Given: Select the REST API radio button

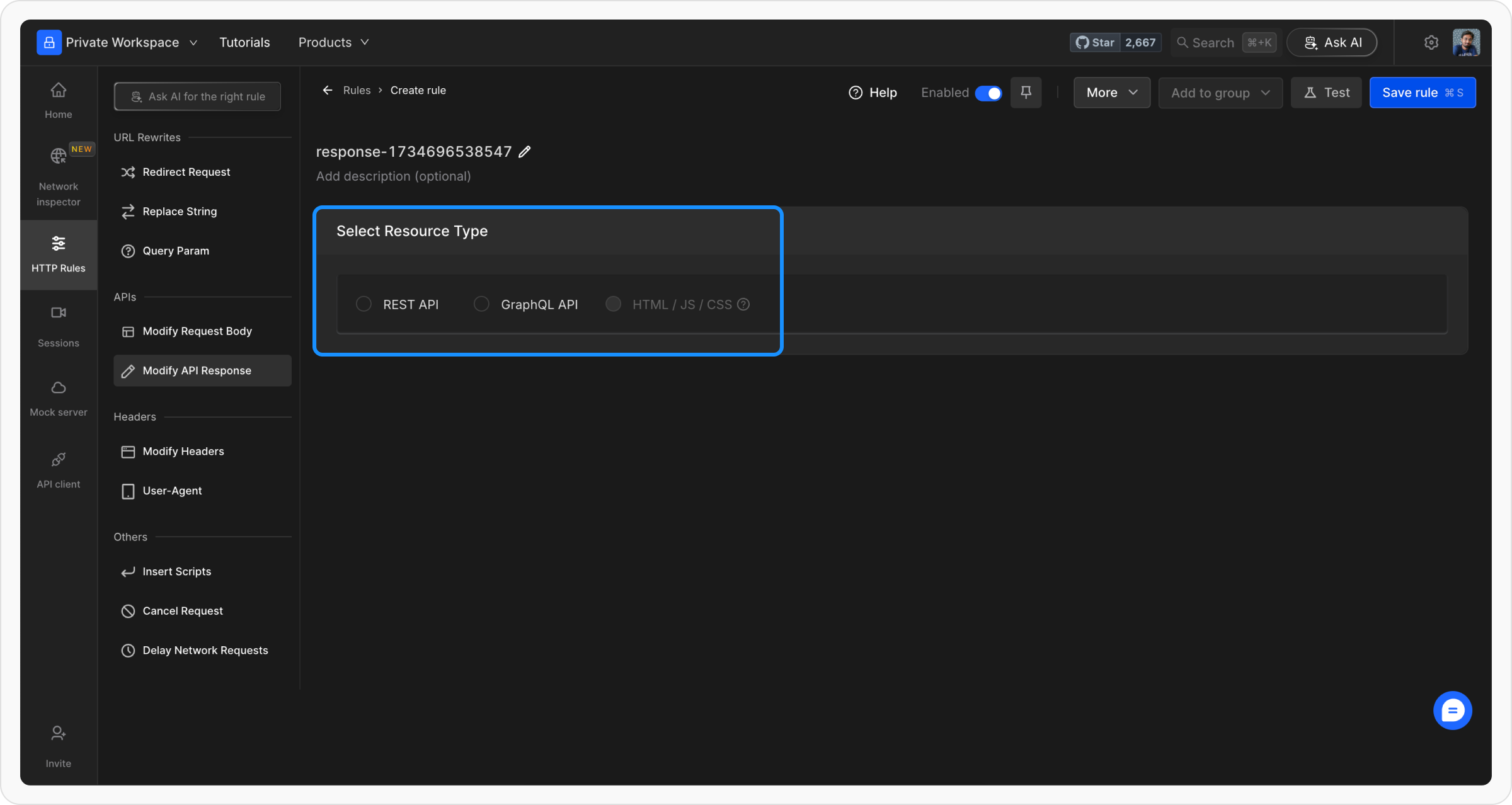Looking at the screenshot, I should [x=364, y=304].
